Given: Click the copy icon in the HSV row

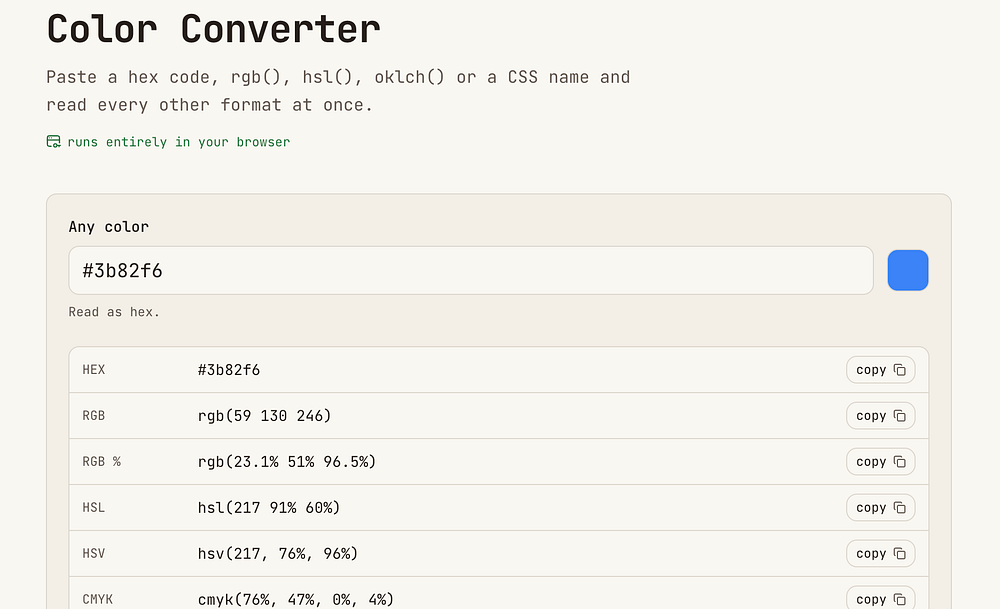Looking at the screenshot, I should point(899,554).
